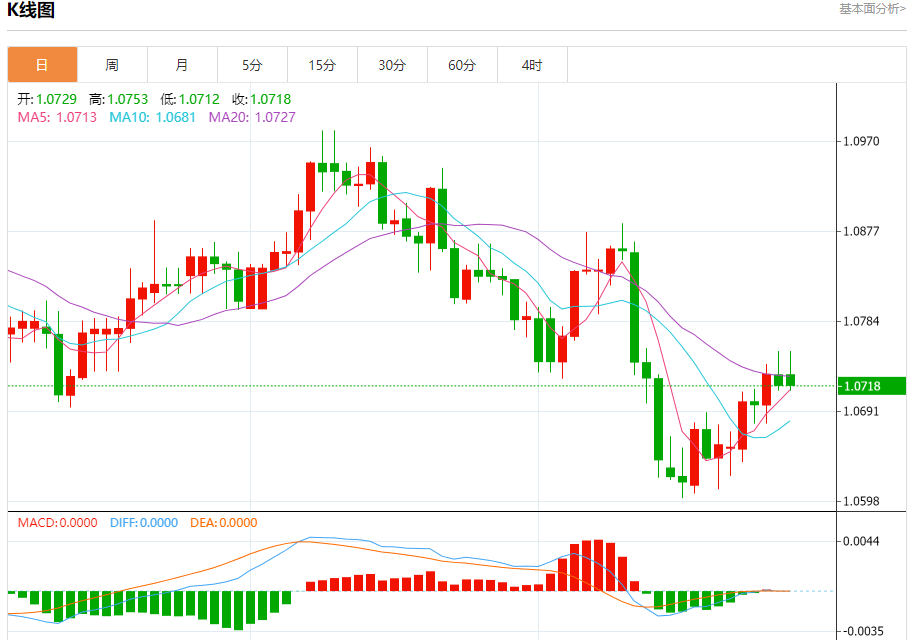
Task: Open the 5分 timeframe tab
Action: pyautogui.click(x=252, y=65)
